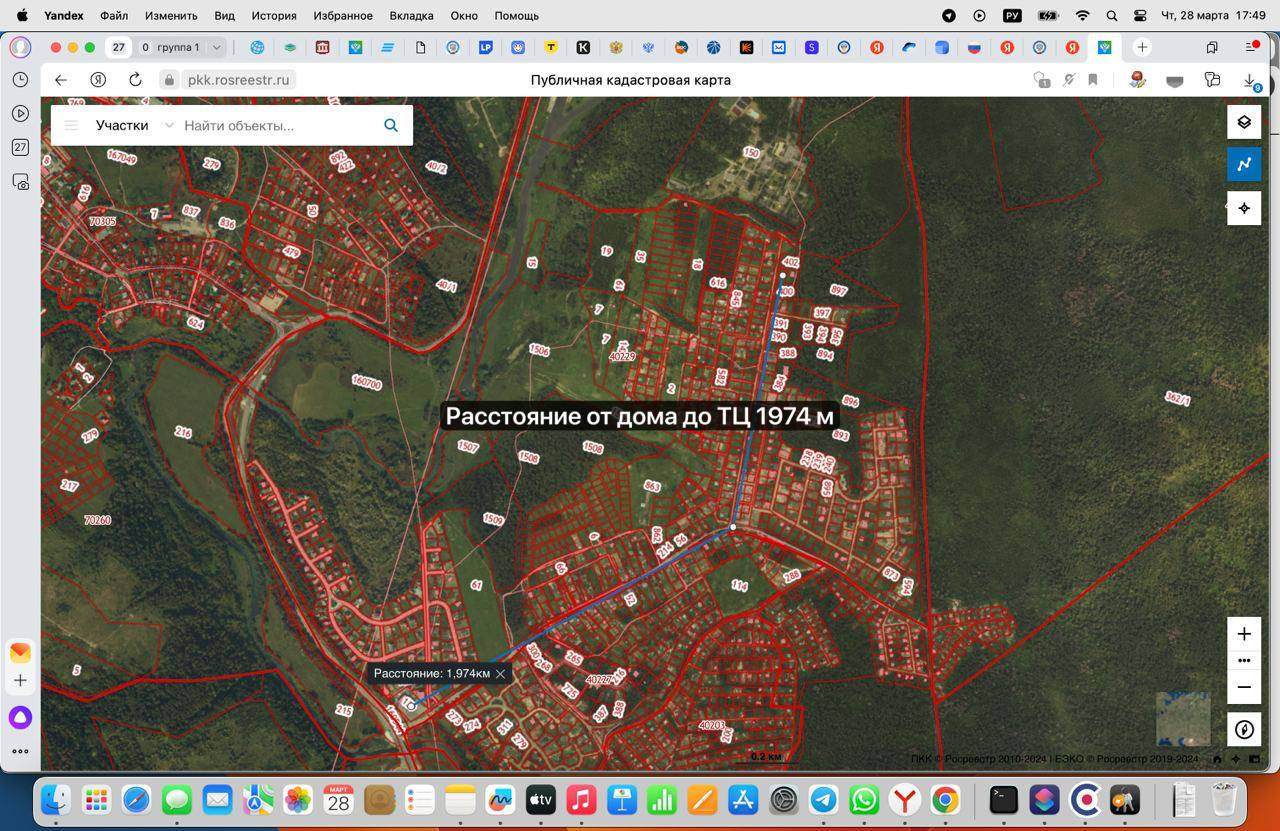Open the hamburger menu in search panel

click(71, 125)
